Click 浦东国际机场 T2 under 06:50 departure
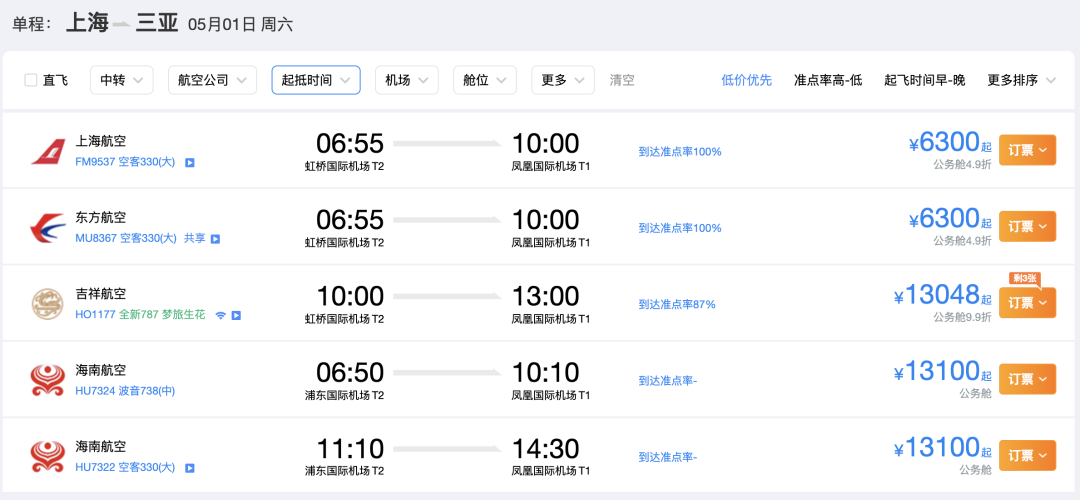Image resolution: width=1080 pixels, height=500 pixels. coord(344,395)
